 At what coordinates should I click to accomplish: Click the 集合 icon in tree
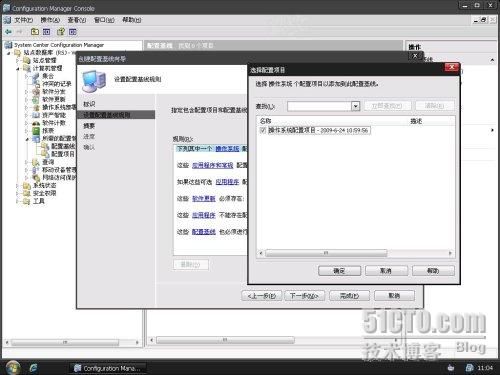point(36,76)
